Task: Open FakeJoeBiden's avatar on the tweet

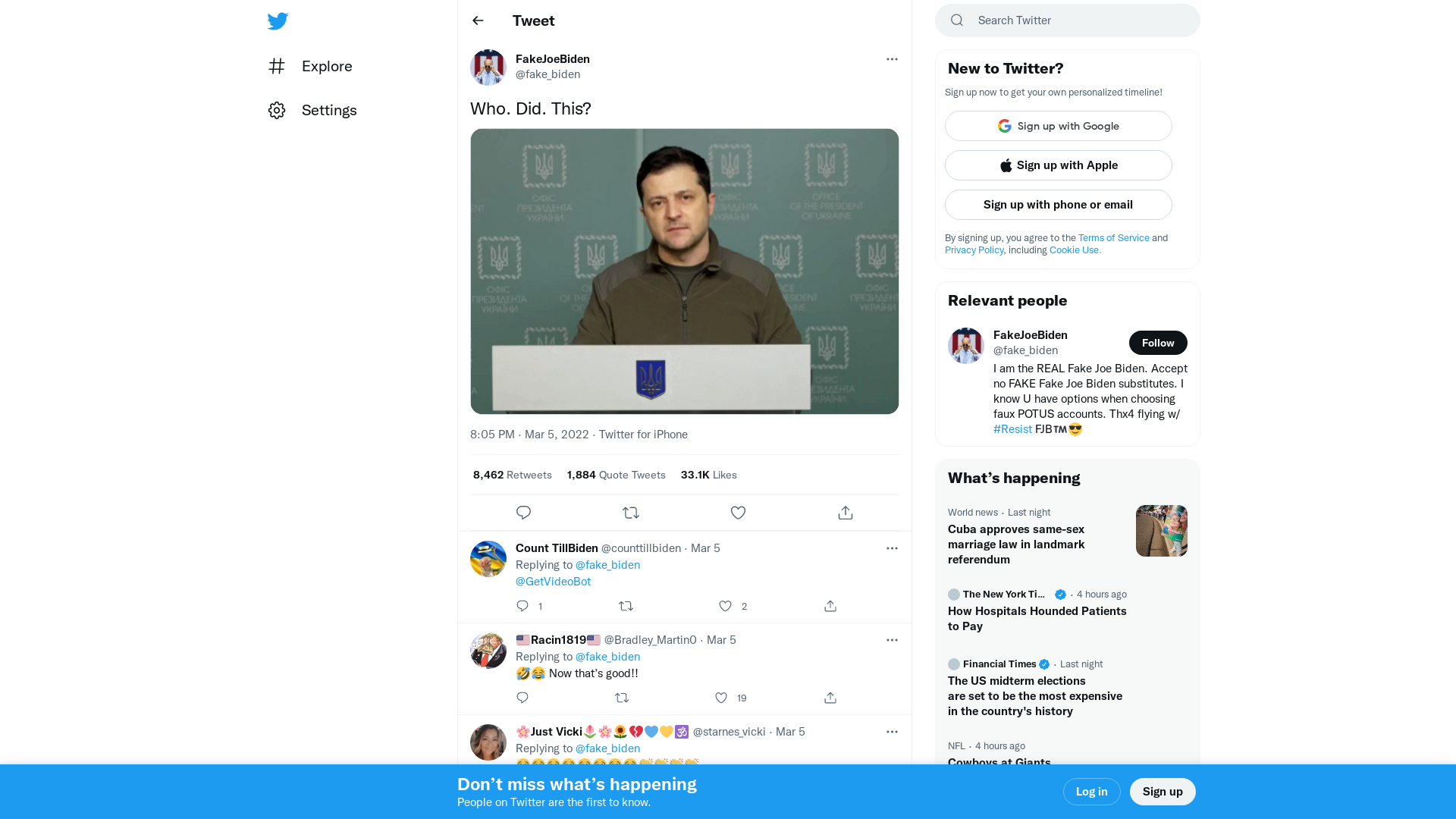Action: coord(488,67)
